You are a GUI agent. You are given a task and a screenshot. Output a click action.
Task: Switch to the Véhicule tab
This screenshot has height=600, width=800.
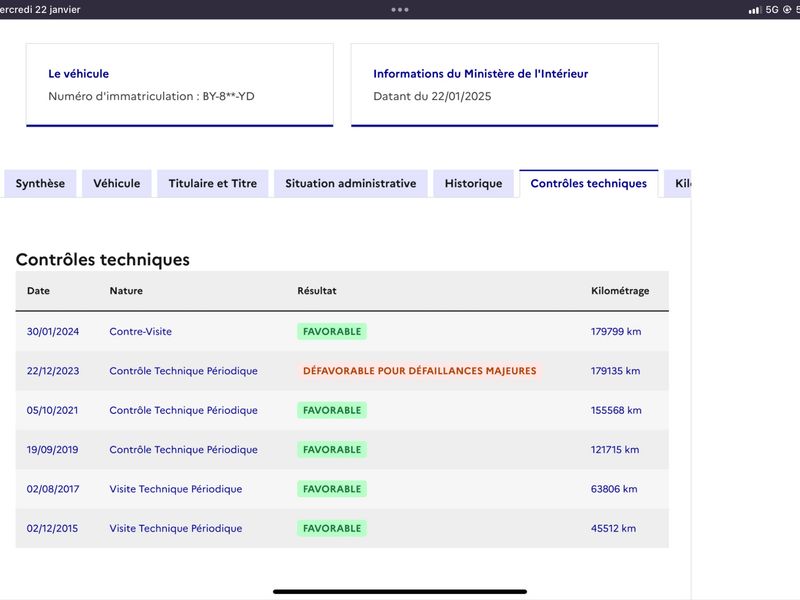pyautogui.click(x=117, y=184)
